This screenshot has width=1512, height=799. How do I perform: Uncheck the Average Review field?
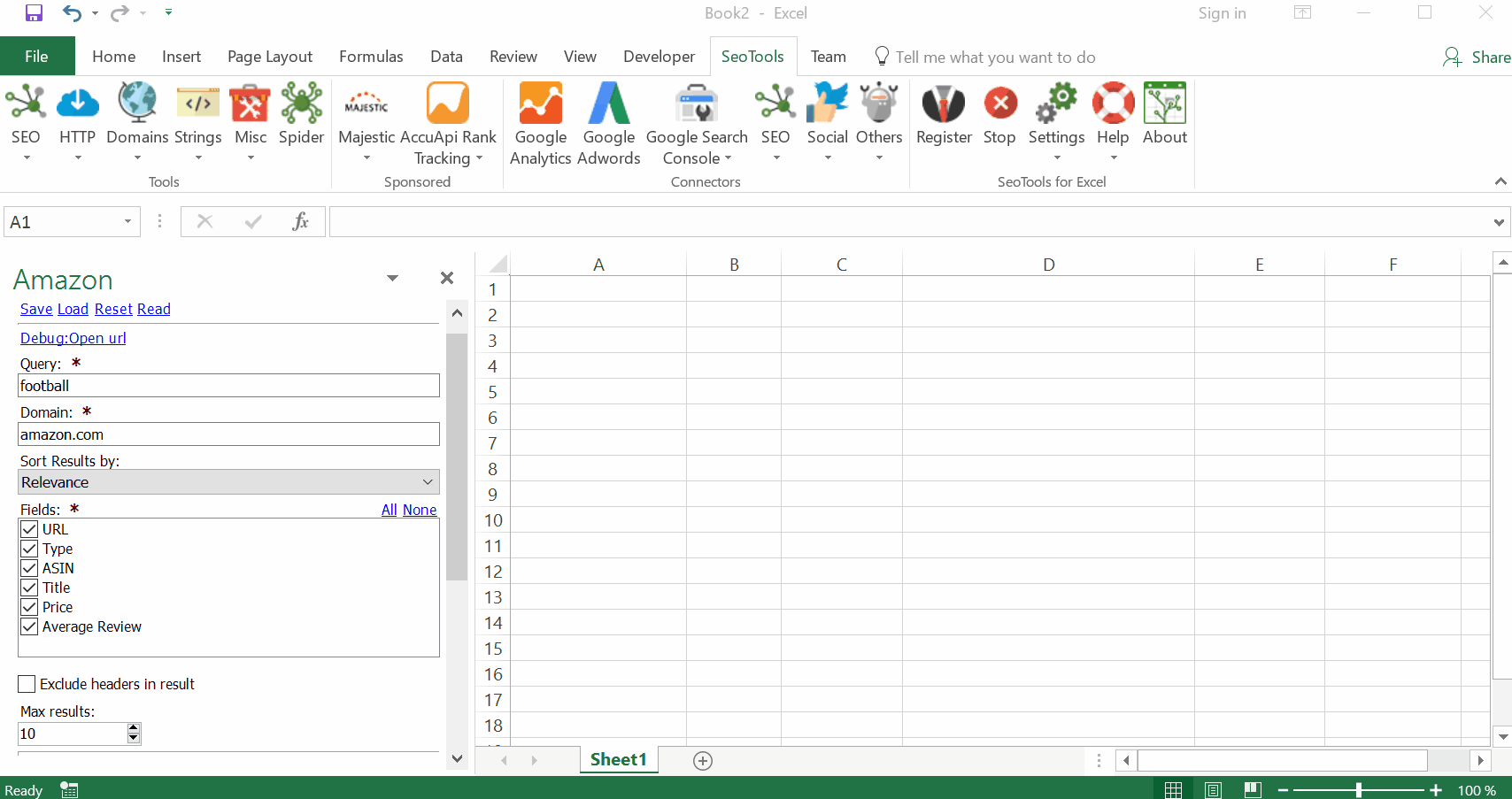[x=29, y=626]
